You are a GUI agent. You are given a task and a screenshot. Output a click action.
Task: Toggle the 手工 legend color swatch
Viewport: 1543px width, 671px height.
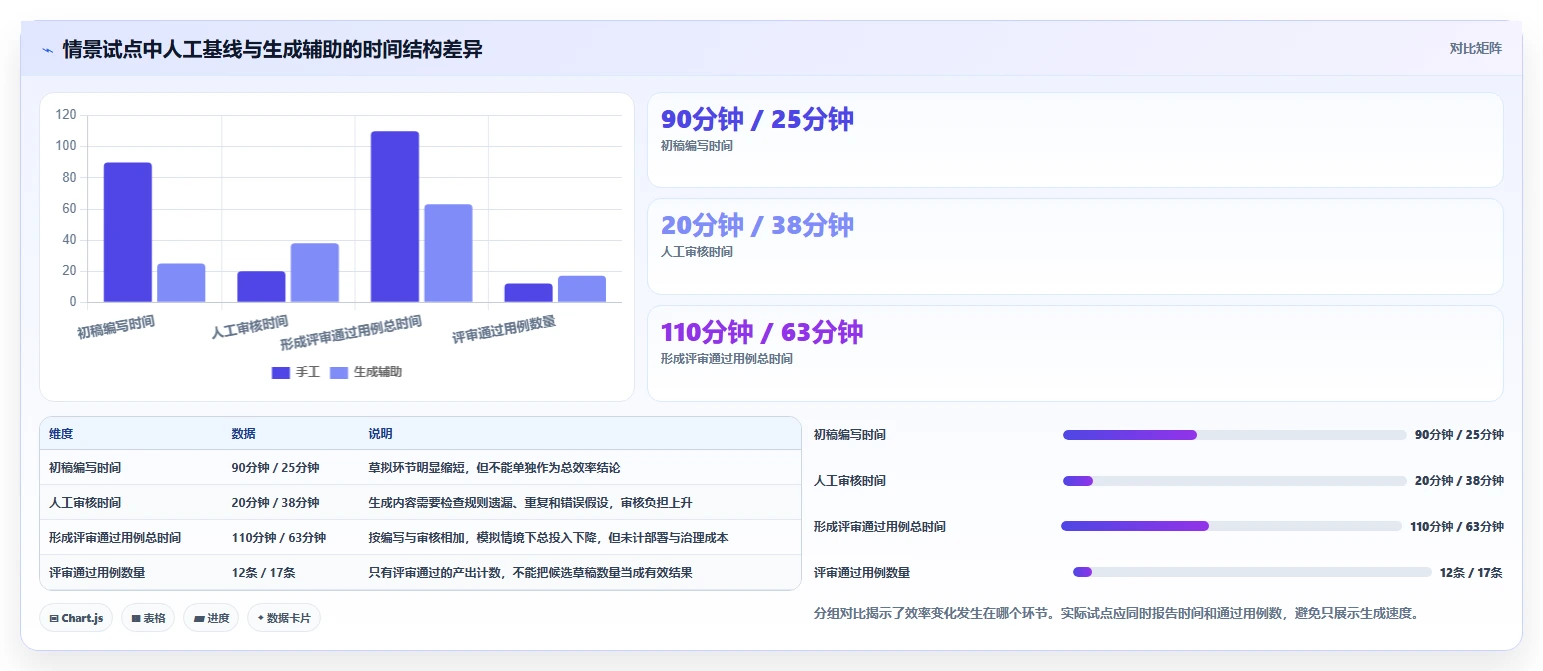click(281, 372)
